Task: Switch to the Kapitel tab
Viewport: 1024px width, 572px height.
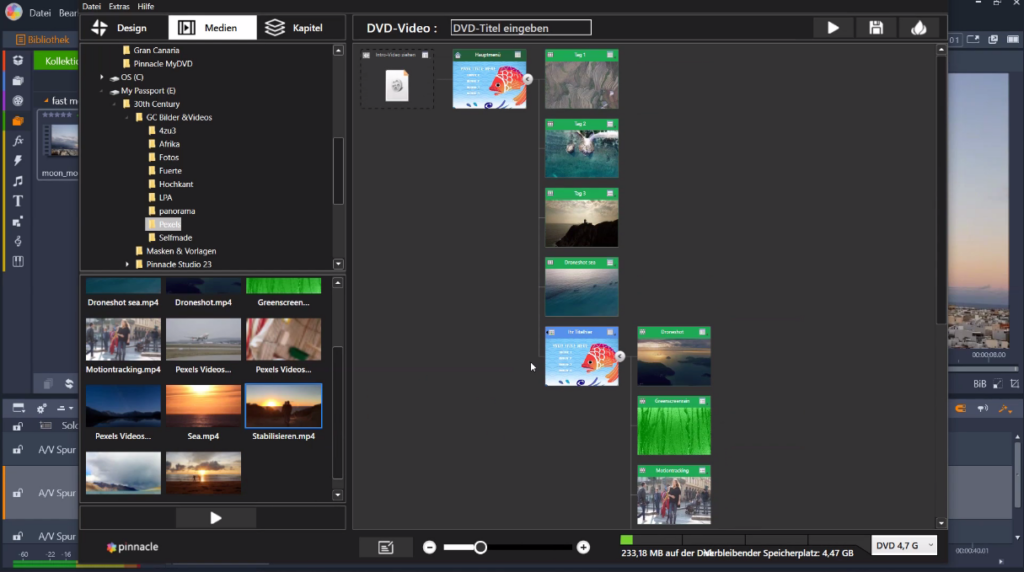Action: pos(294,28)
